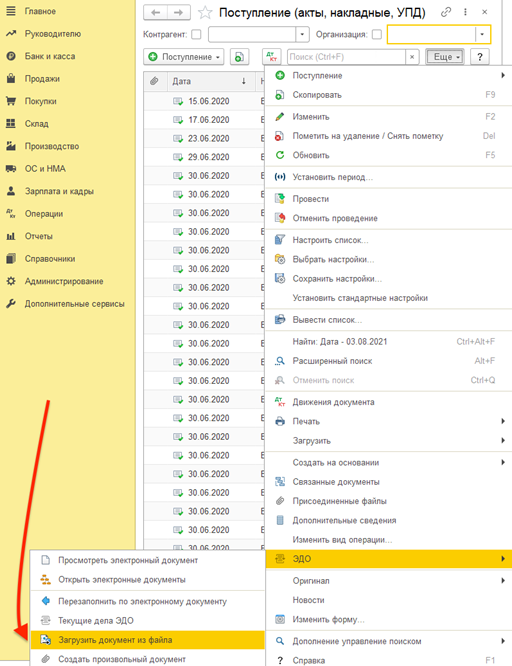This screenshot has height=666, width=512.
Task: Click the Поиск search input field
Action: coord(346,56)
